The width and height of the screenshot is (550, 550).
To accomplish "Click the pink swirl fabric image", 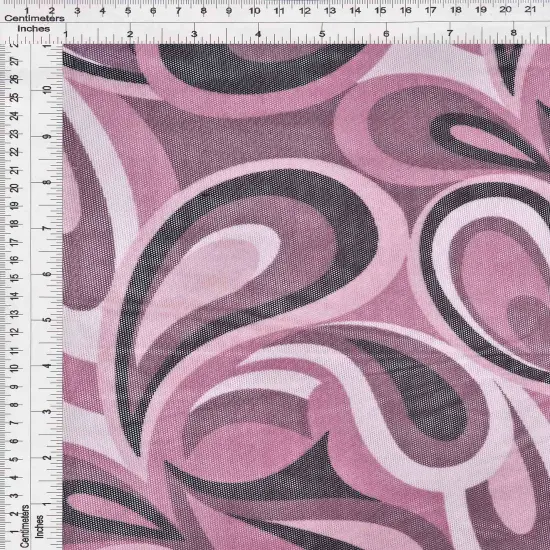I will (x=306, y=297).
